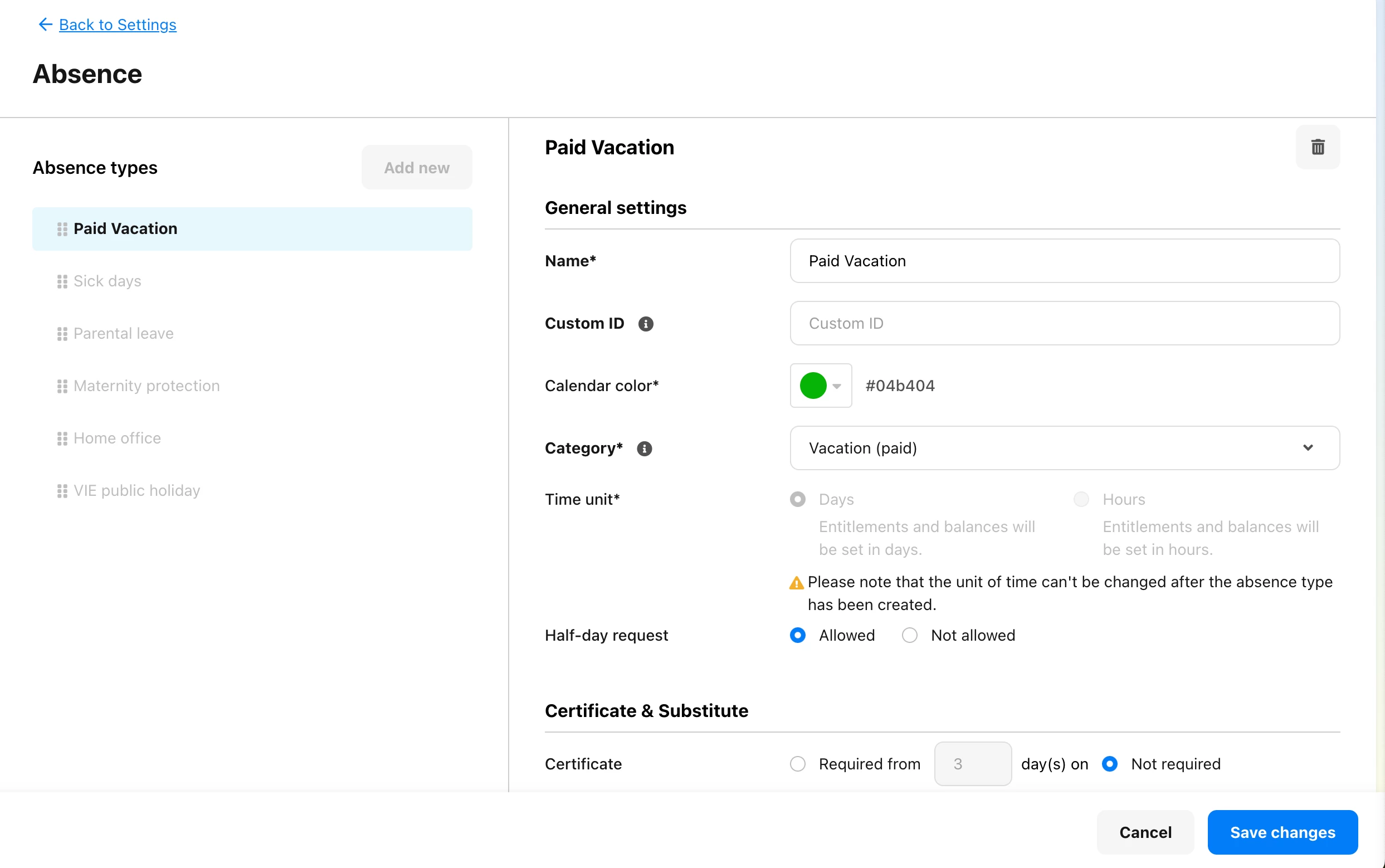Focus the Name input field
The height and width of the screenshot is (868, 1385).
(x=1064, y=261)
